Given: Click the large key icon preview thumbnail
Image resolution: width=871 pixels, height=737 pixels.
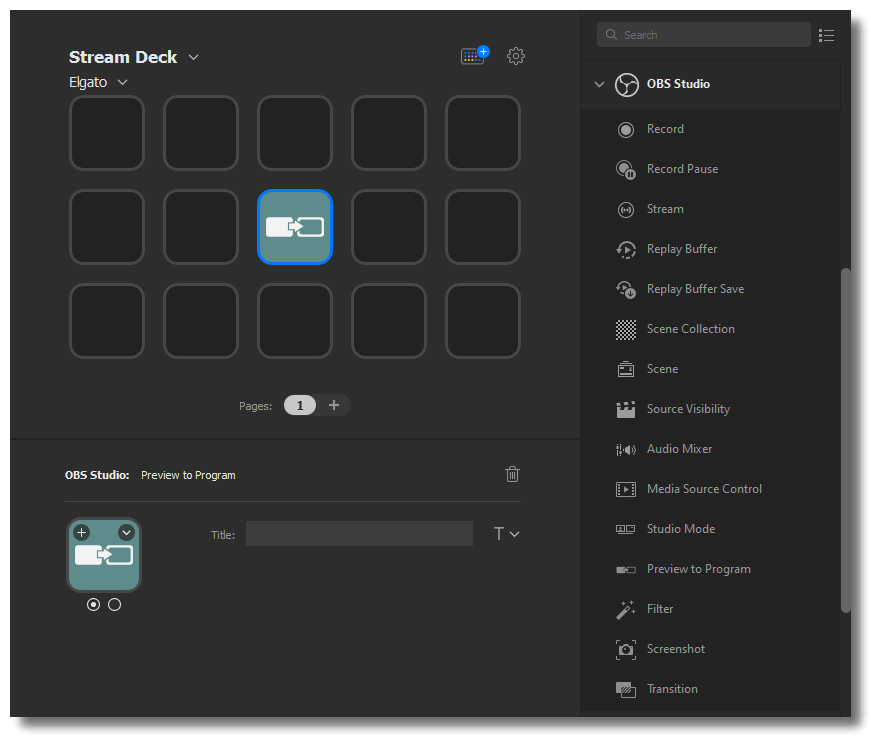Looking at the screenshot, I should click(x=104, y=555).
